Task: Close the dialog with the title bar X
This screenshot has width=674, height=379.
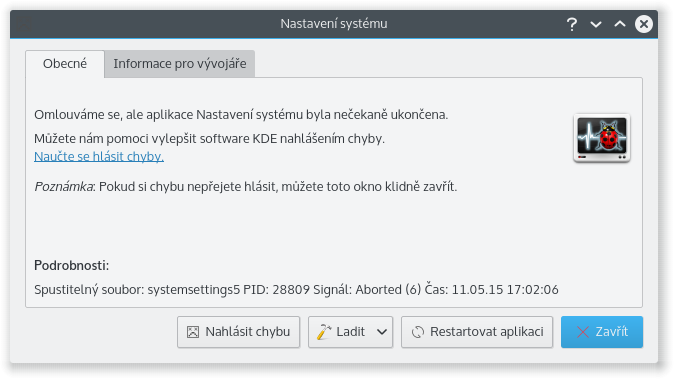Action: click(644, 24)
